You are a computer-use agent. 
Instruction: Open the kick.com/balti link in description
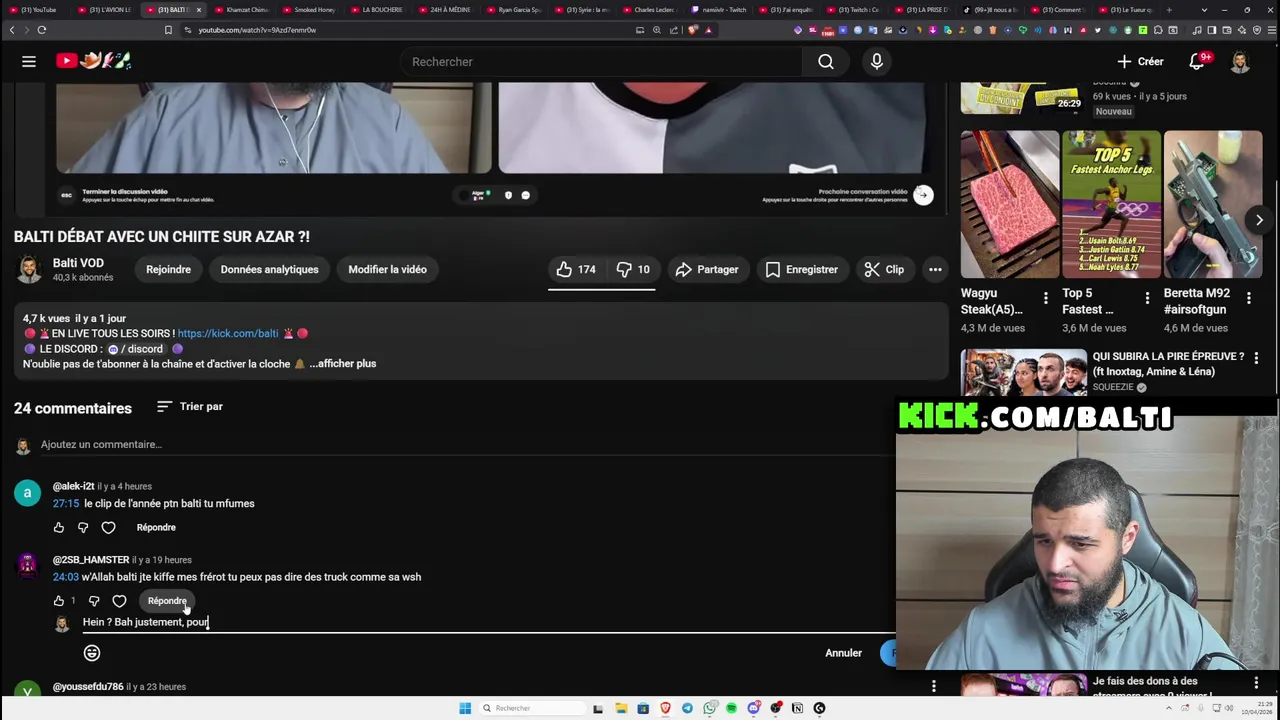(x=227, y=333)
